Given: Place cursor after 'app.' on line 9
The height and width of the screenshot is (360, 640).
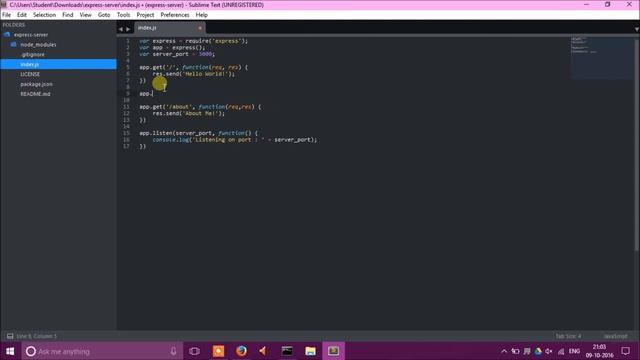Looking at the screenshot, I should (153, 94).
